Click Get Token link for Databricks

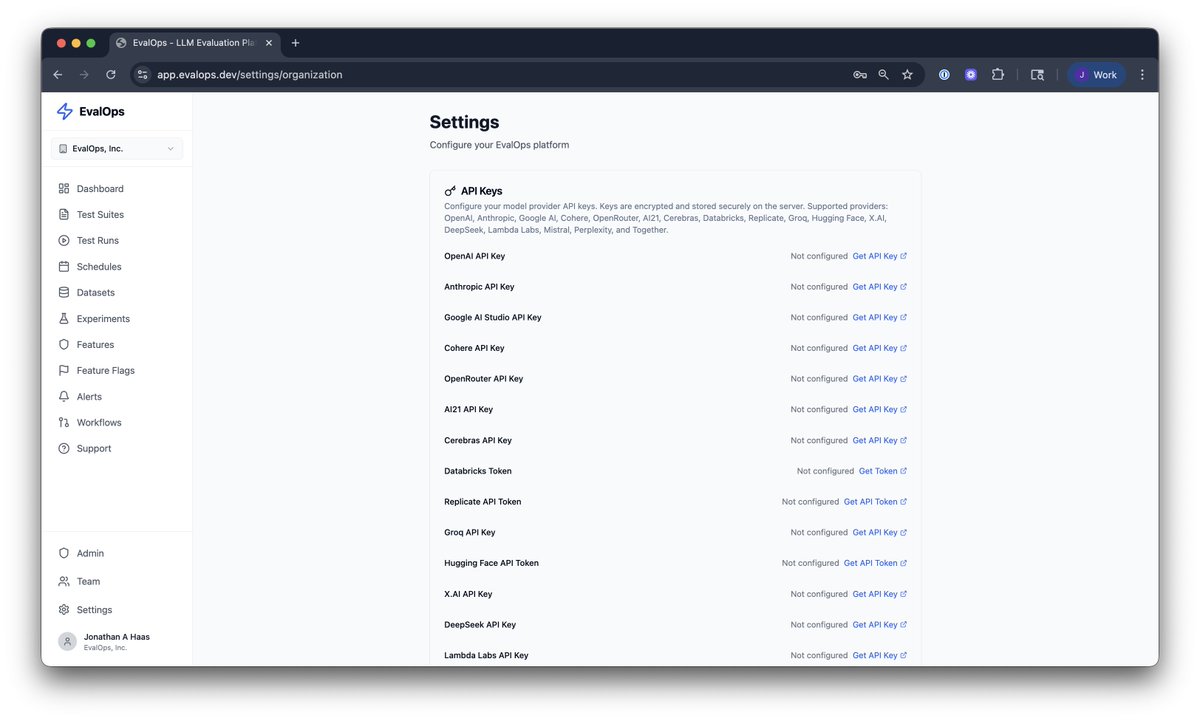coord(883,471)
